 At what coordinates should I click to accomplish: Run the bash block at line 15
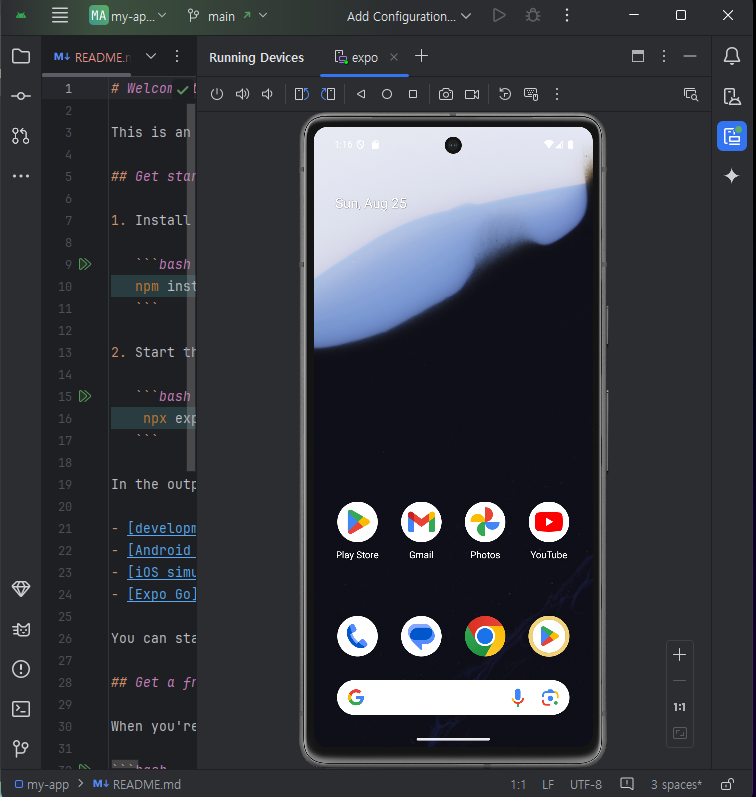(x=85, y=396)
